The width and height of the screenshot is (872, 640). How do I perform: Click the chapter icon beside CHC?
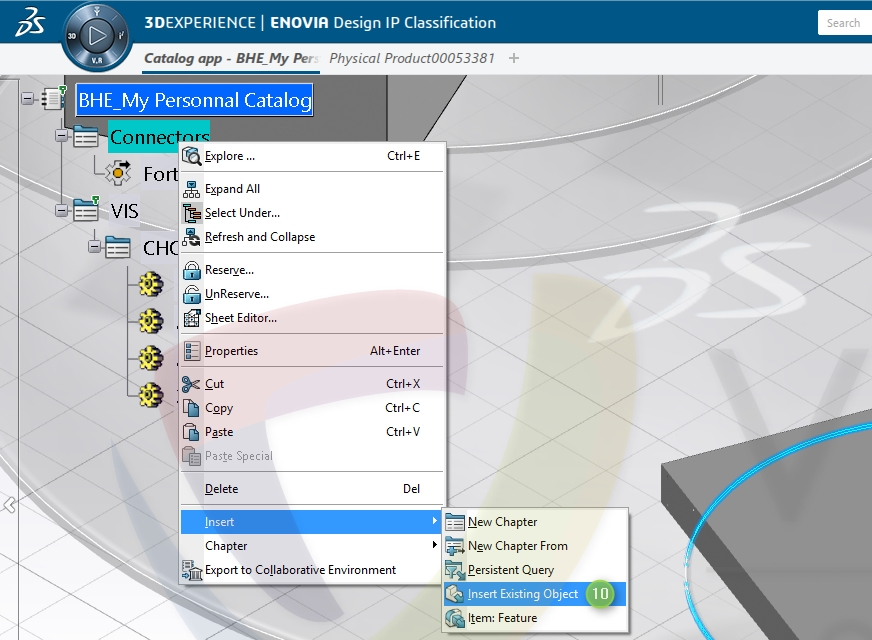[x=117, y=247]
